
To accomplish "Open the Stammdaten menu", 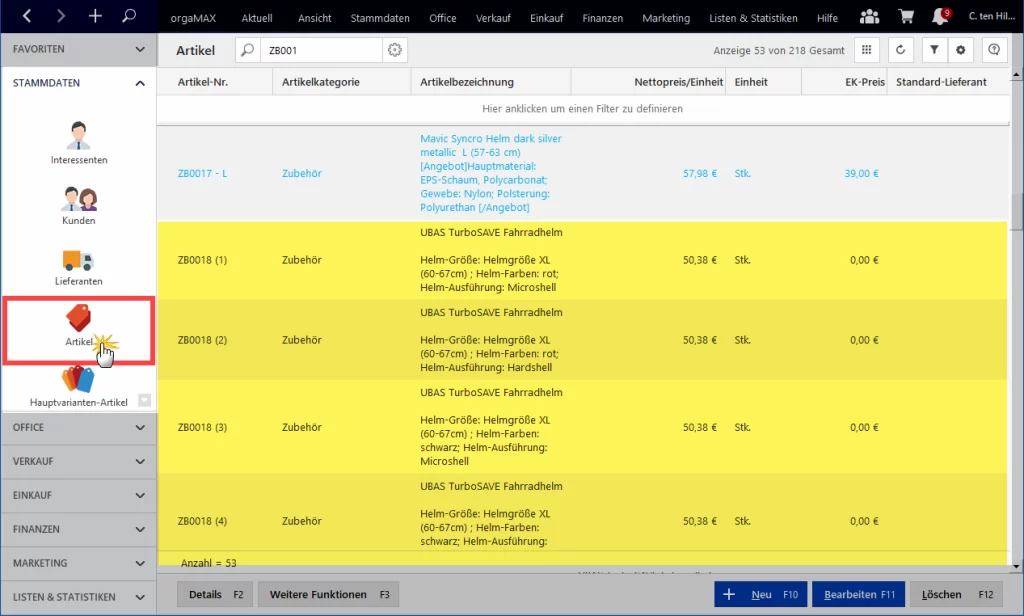I will 380,18.
